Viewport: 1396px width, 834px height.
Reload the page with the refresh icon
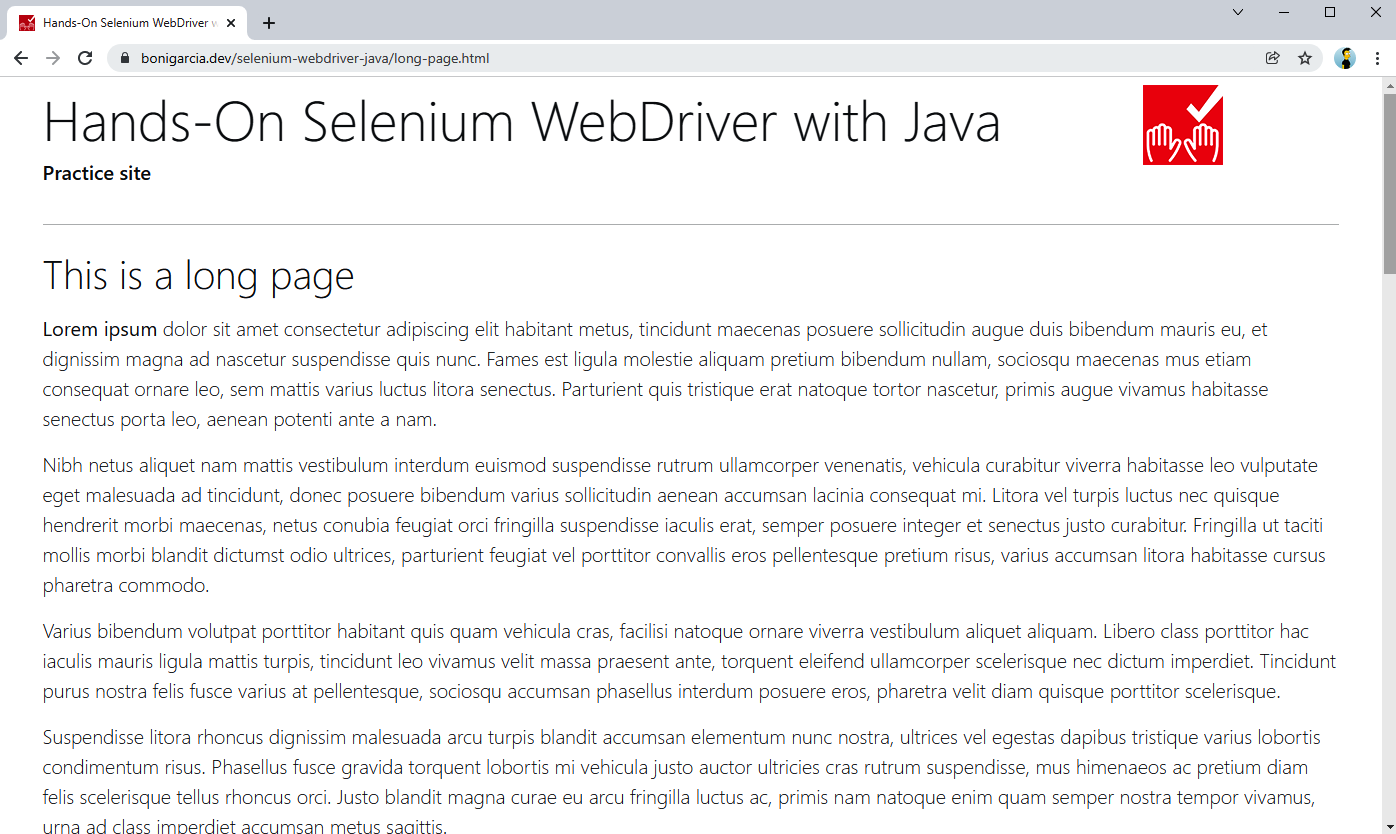(x=85, y=58)
